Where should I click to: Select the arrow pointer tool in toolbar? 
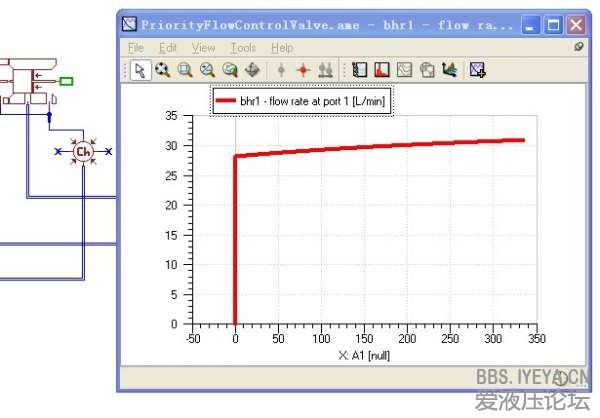pyautogui.click(x=140, y=70)
